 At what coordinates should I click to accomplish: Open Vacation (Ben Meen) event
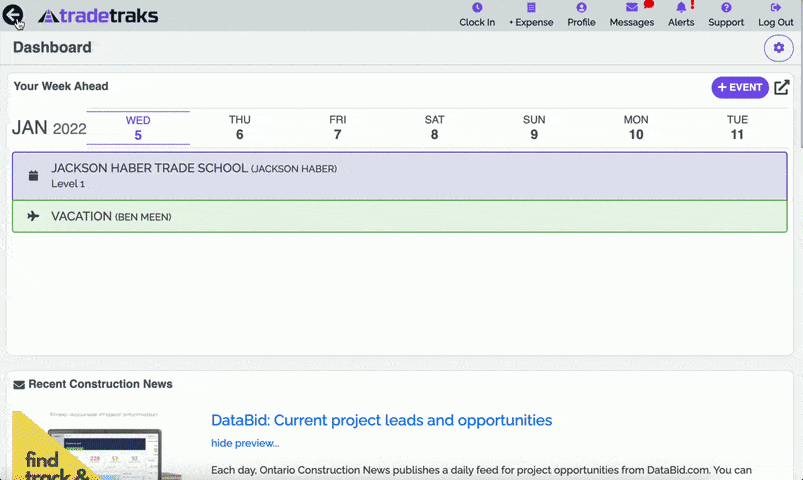(x=399, y=216)
